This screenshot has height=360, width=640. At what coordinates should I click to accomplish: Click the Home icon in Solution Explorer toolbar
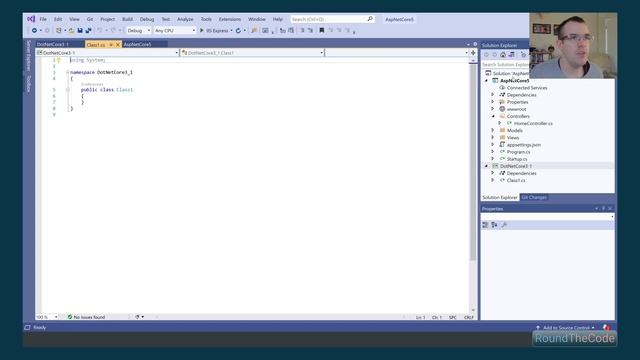tap(503, 55)
